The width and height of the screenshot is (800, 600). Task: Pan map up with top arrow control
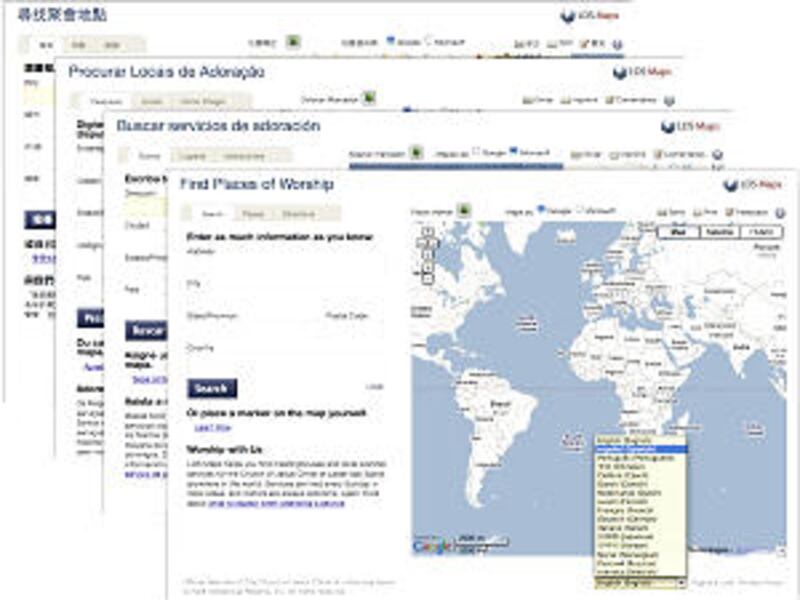[428, 232]
